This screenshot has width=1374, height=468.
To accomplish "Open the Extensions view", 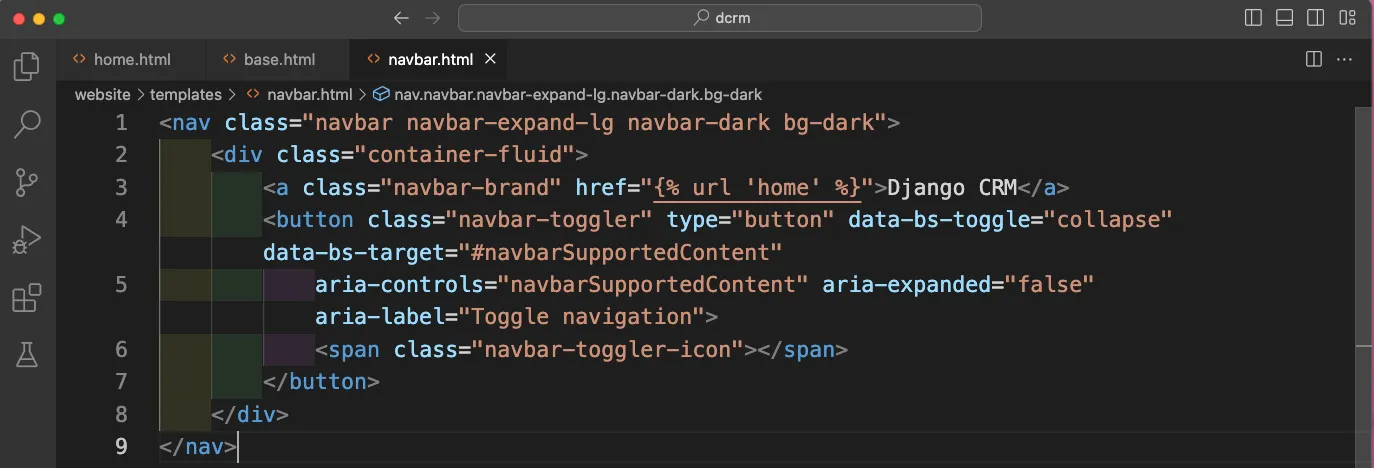I will click(27, 297).
